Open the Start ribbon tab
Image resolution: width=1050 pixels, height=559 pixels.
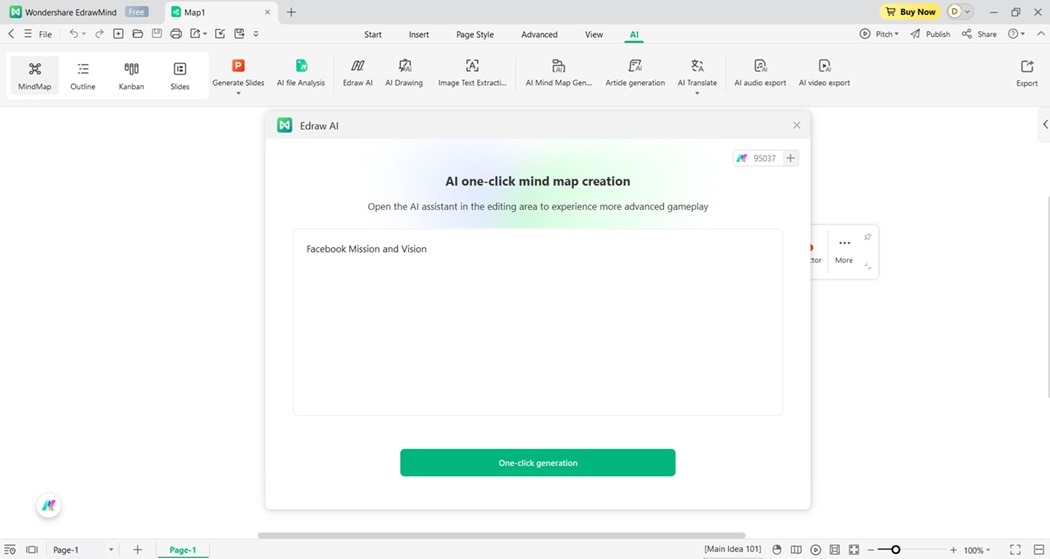coord(373,34)
